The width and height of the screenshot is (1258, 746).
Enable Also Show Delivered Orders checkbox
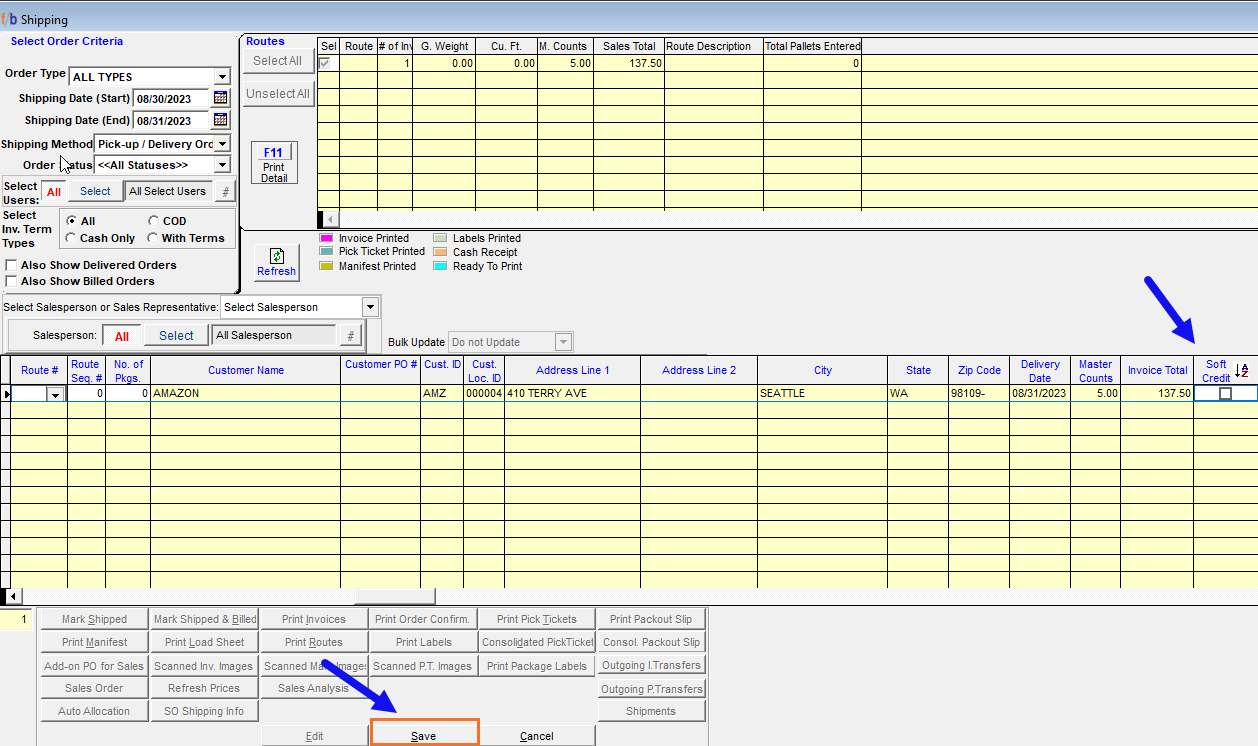click(12, 265)
